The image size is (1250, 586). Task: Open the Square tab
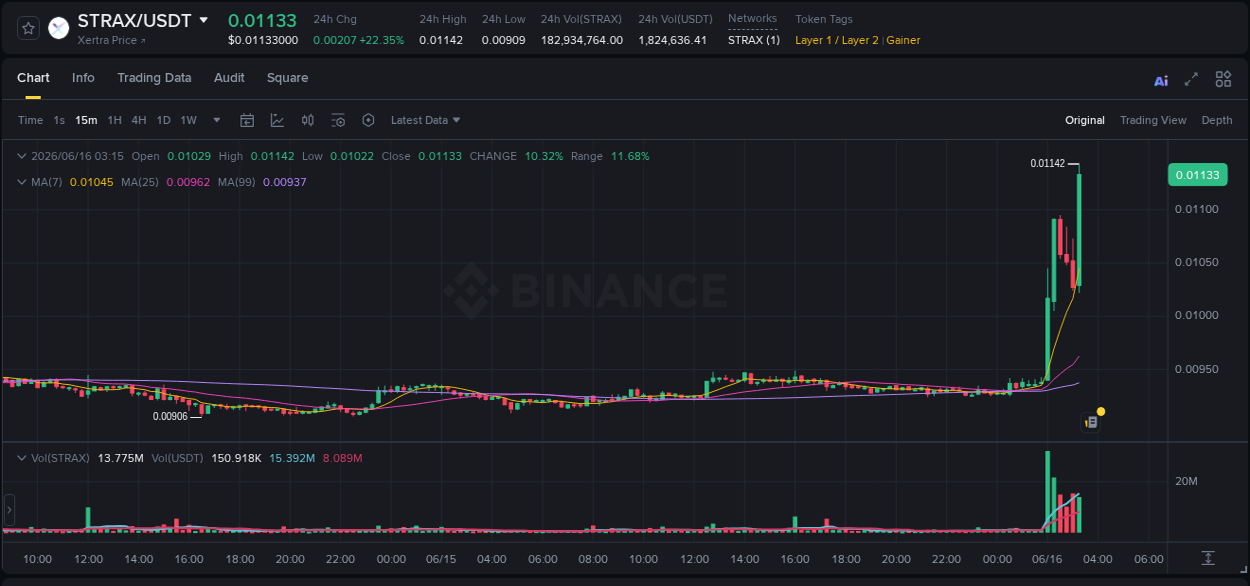287,78
